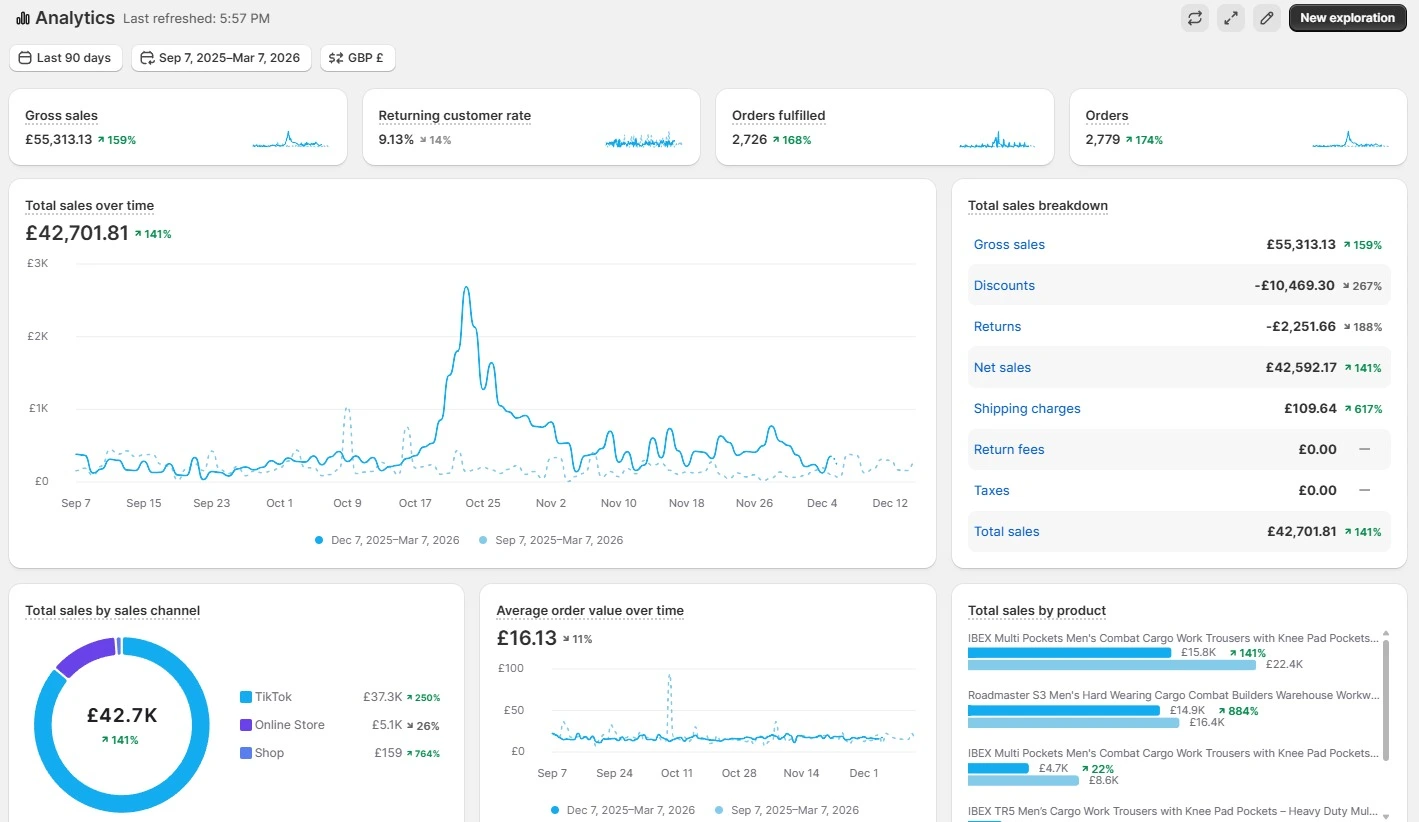The width and height of the screenshot is (1419, 822).
Task: Click the fullscreen expand icon
Action: 1230,18
